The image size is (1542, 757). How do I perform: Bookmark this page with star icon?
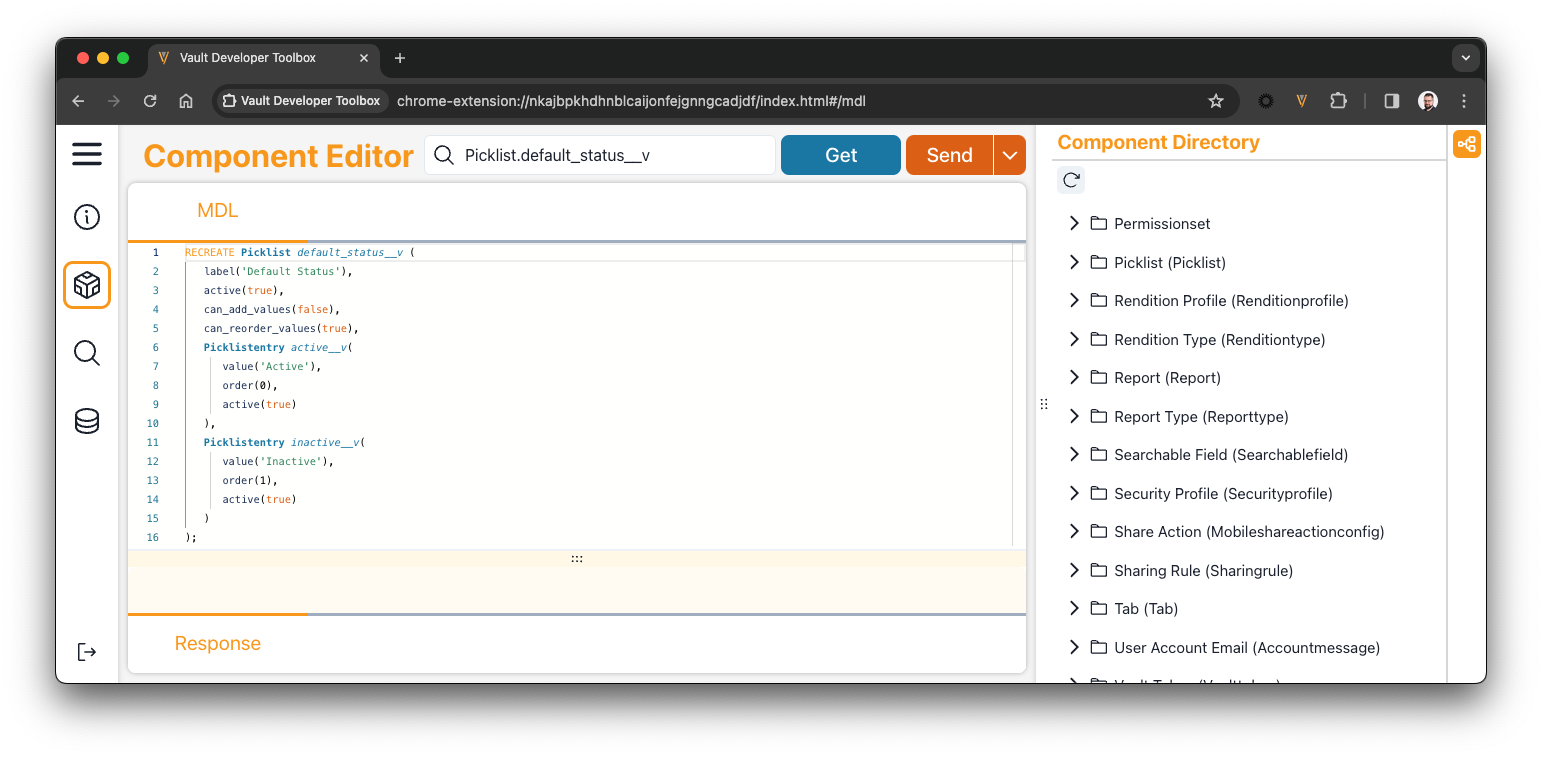[1216, 101]
